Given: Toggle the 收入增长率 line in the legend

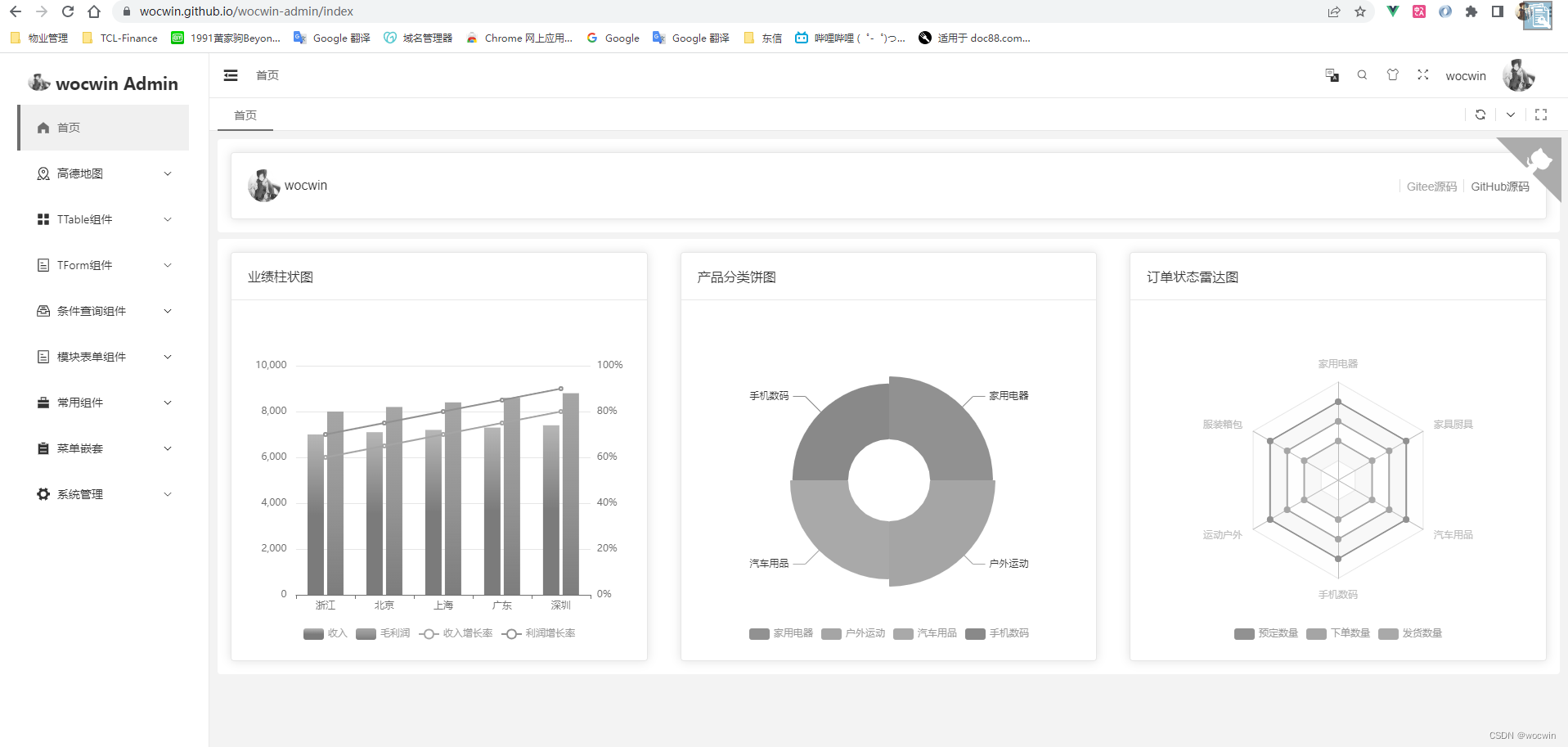Looking at the screenshot, I should tap(456, 633).
